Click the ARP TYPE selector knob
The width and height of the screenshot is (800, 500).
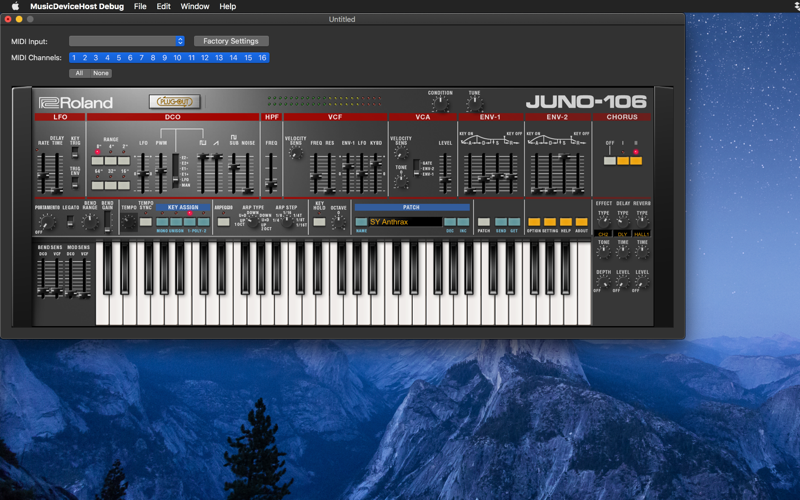point(253,220)
